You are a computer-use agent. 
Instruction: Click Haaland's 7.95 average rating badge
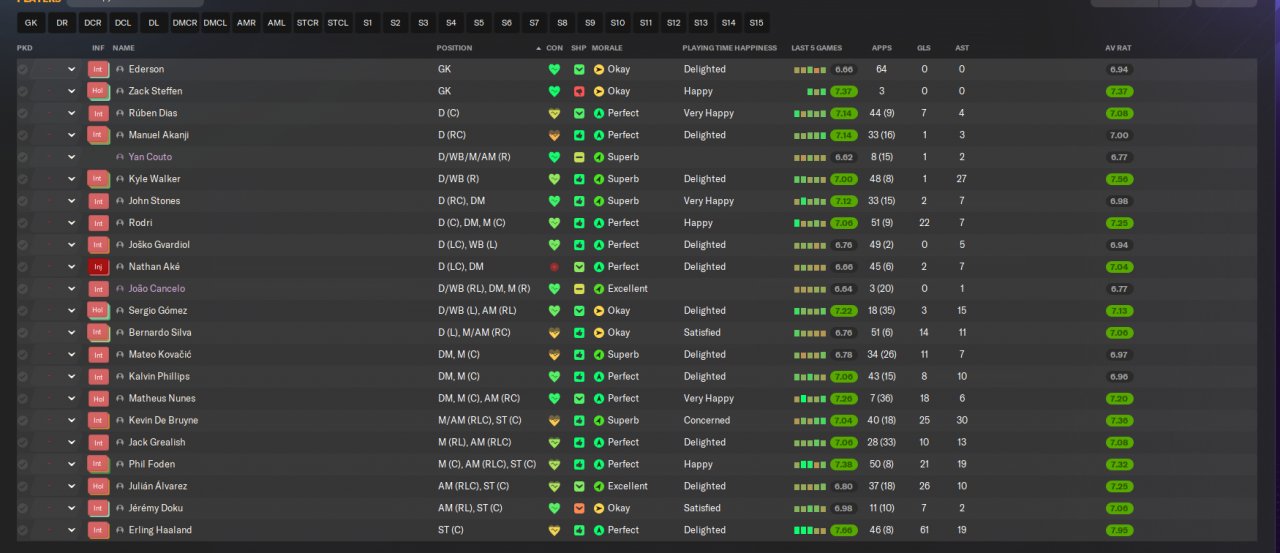click(1119, 530)
